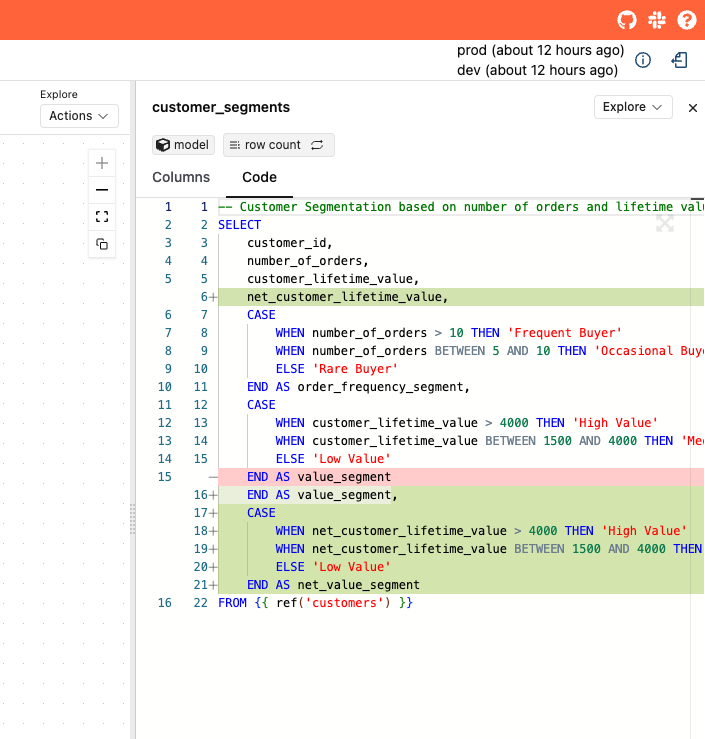705x739 pixels.
Task: Click the removed 'END AS value_segment' diff line
Action: [318, 477]
